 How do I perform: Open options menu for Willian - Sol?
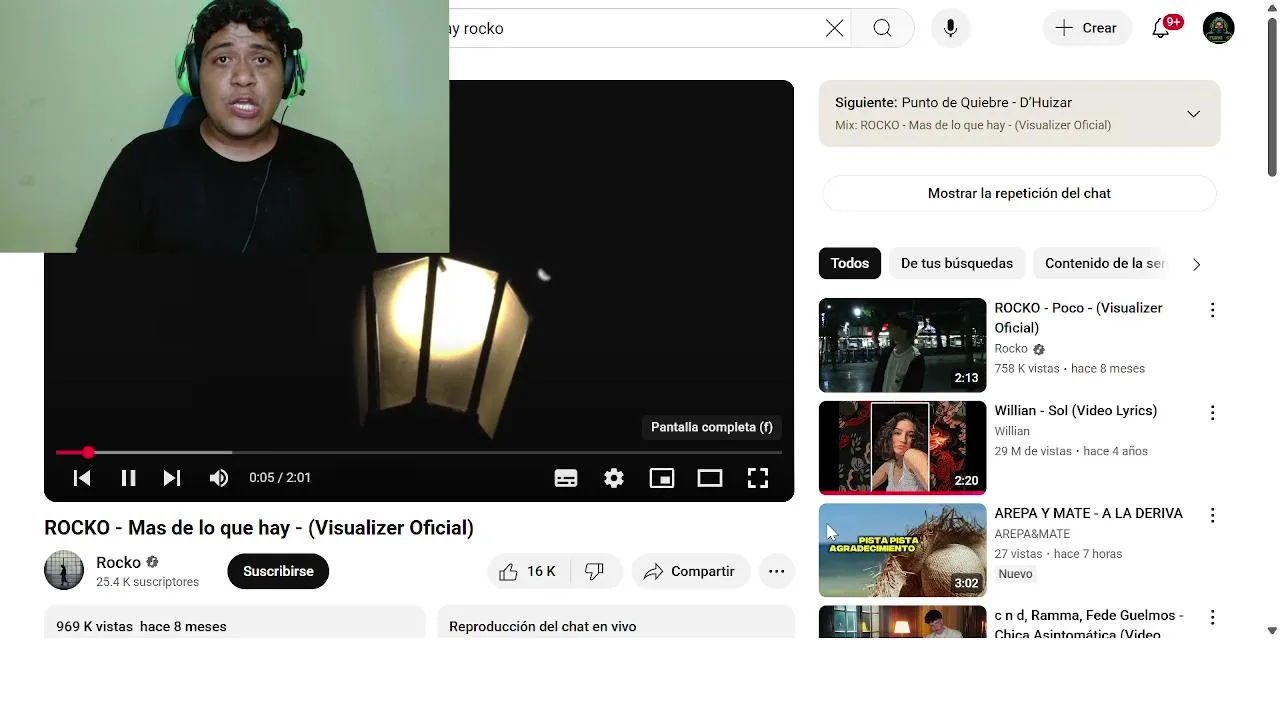pyautogui.click(x=1212, y=413)
